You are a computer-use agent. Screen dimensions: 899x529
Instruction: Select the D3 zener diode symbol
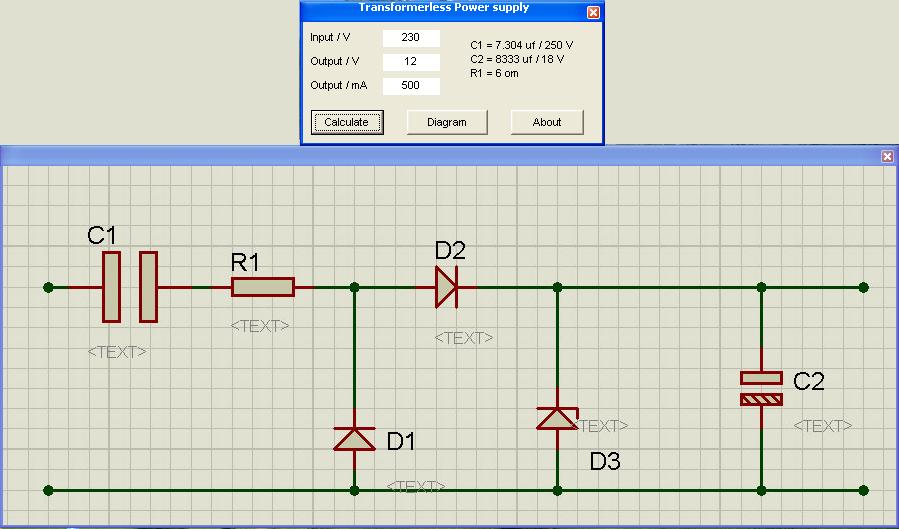coord(557,418)
